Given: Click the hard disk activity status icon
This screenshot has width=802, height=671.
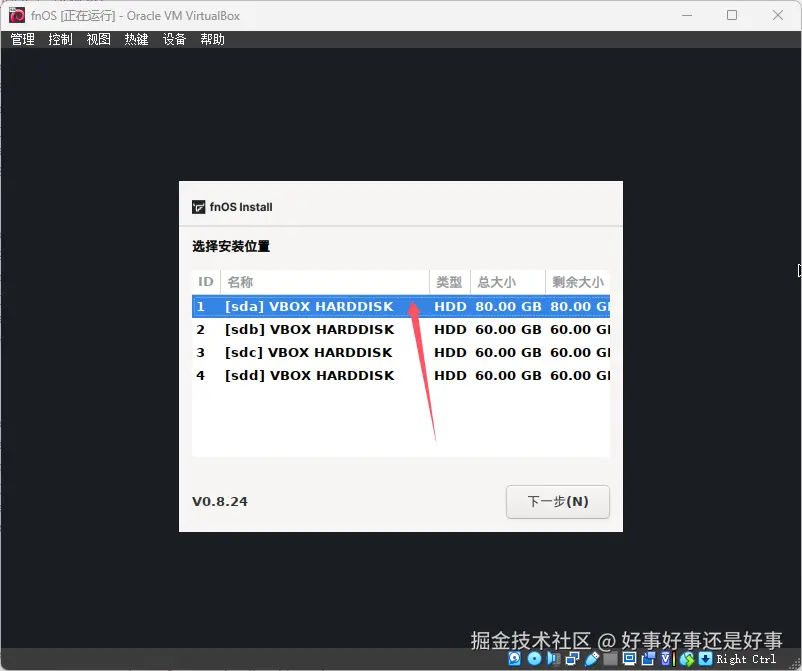Looking at the screenshot, I should [x=515, y=659].
